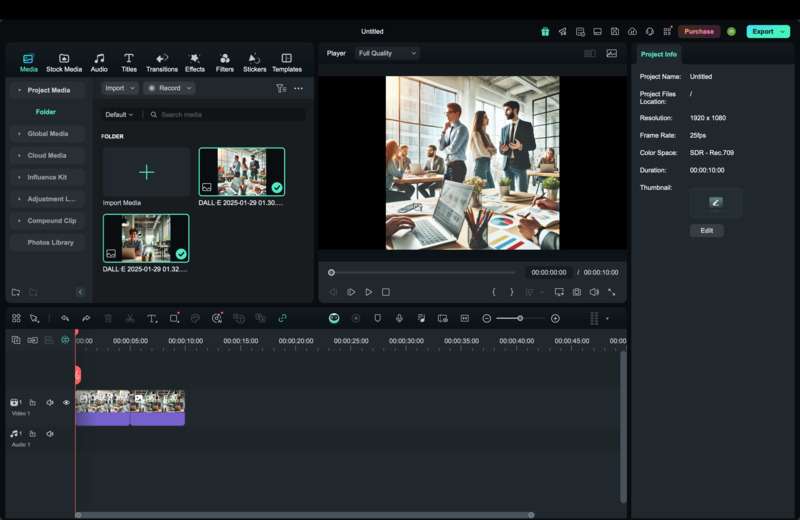Open the Stickers panel
Screen dimensions: 800x520
(254, 62)
